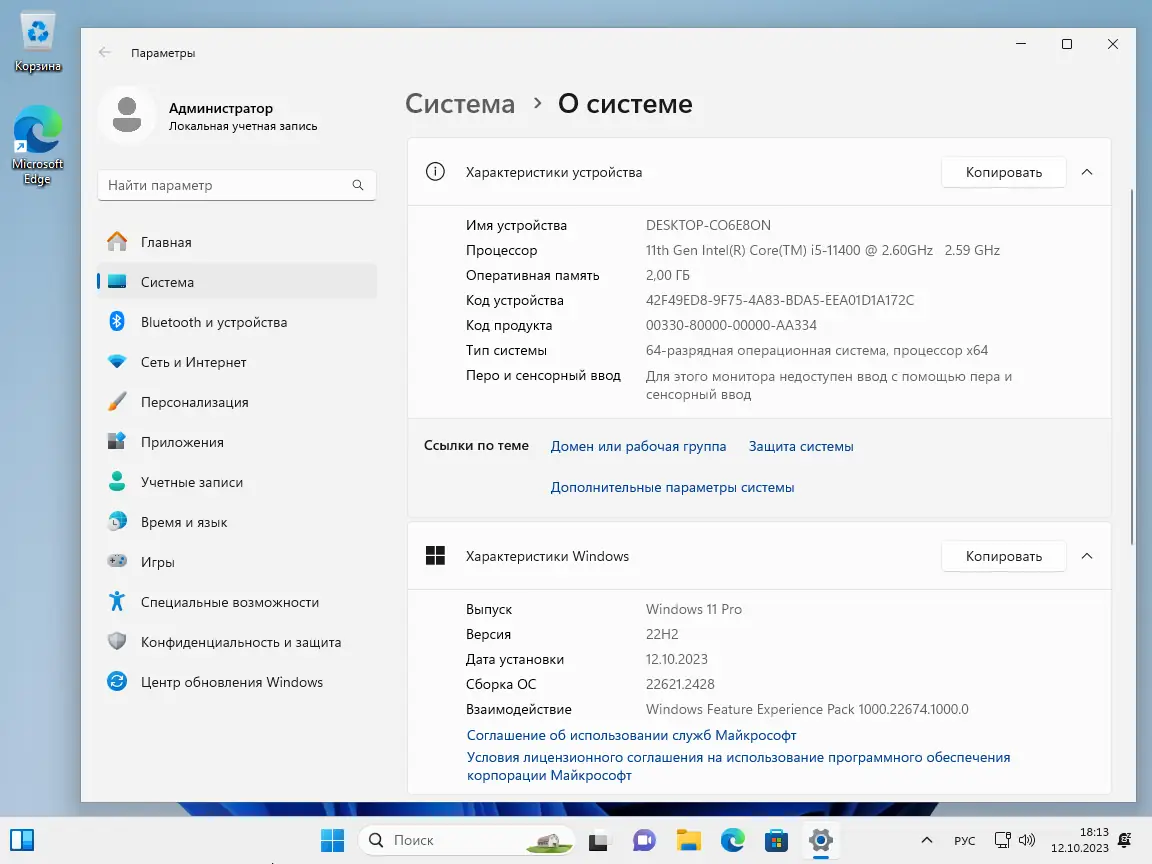Click the Settings gear on taskbar
Image resolution: width=1152 pixels, height=864 pixels.
(x=821, y=840)
